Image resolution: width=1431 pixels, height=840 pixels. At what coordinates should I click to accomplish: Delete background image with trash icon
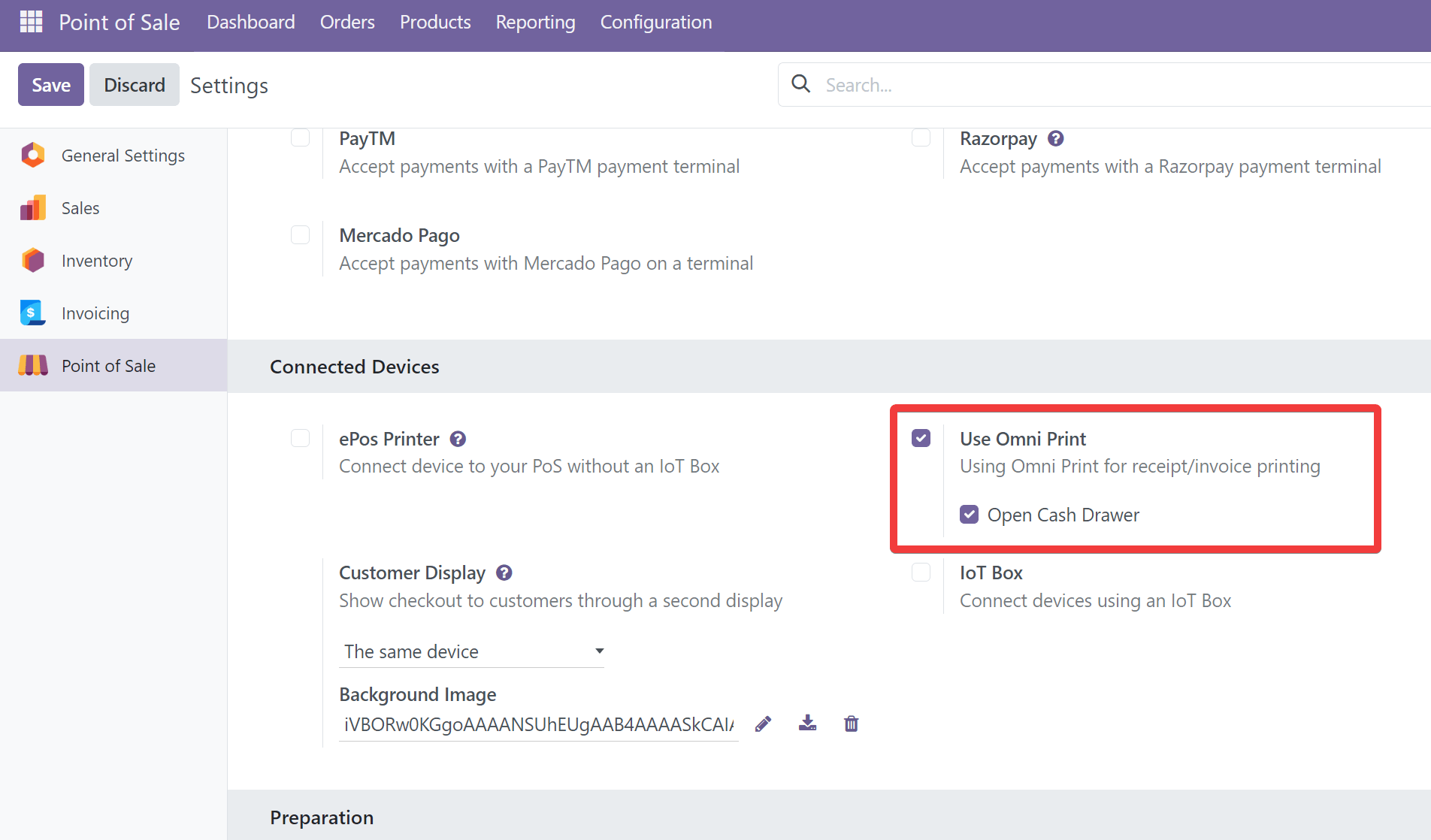coord(851,724)
